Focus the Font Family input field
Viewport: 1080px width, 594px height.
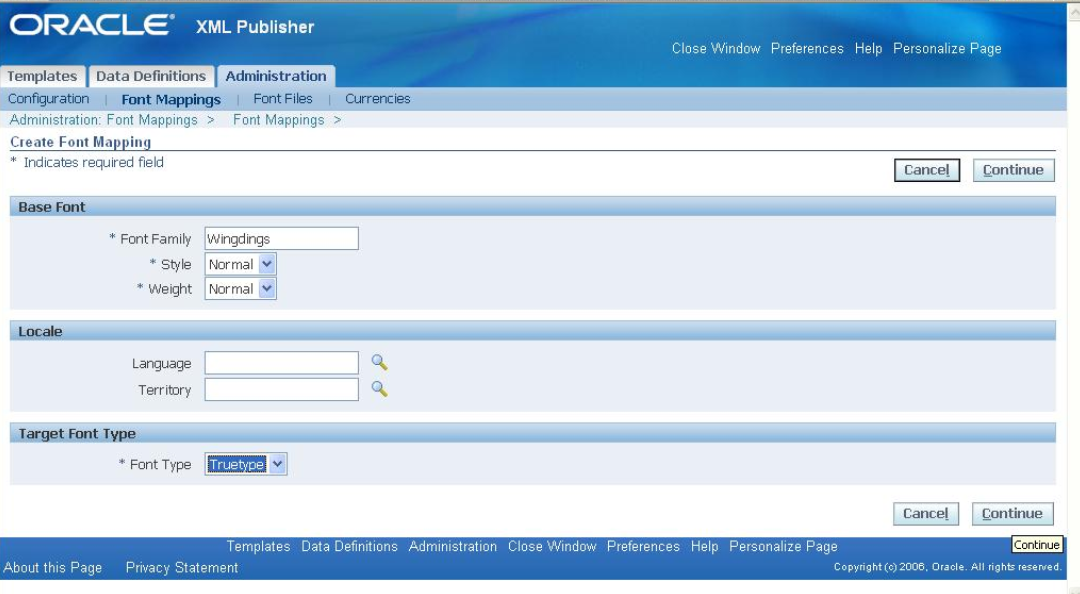coord(282,238)
